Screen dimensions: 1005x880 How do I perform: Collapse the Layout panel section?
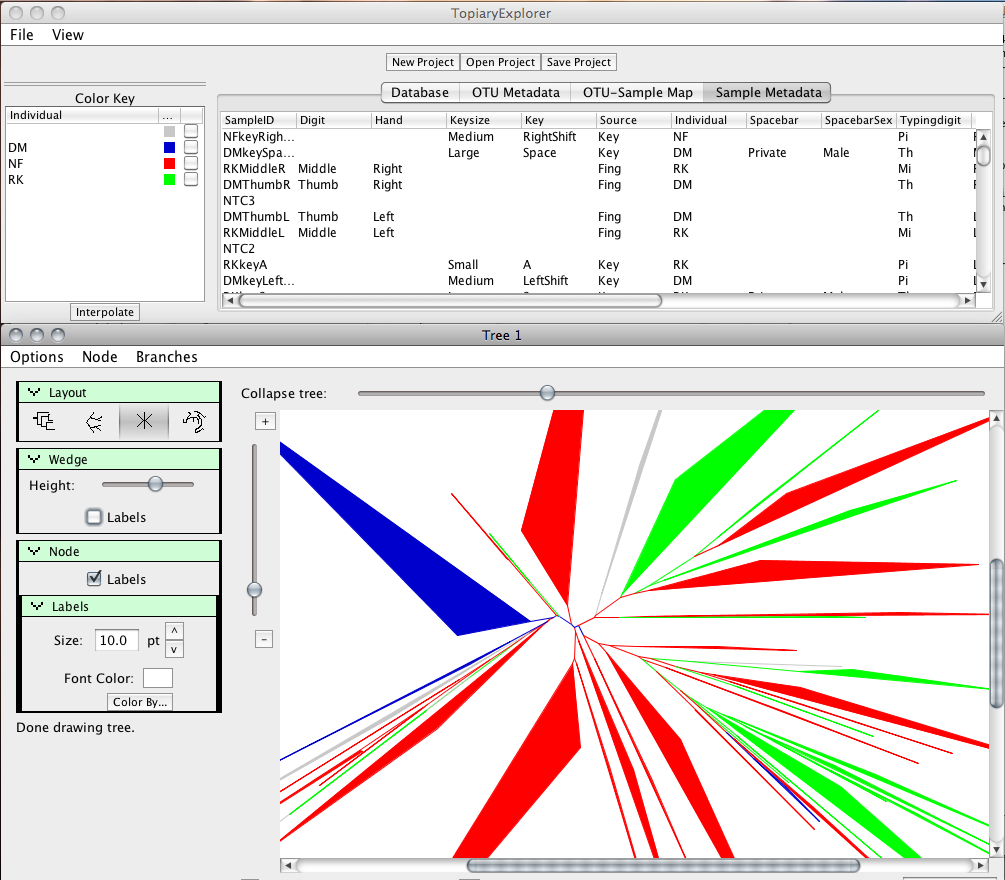[34, 392]
